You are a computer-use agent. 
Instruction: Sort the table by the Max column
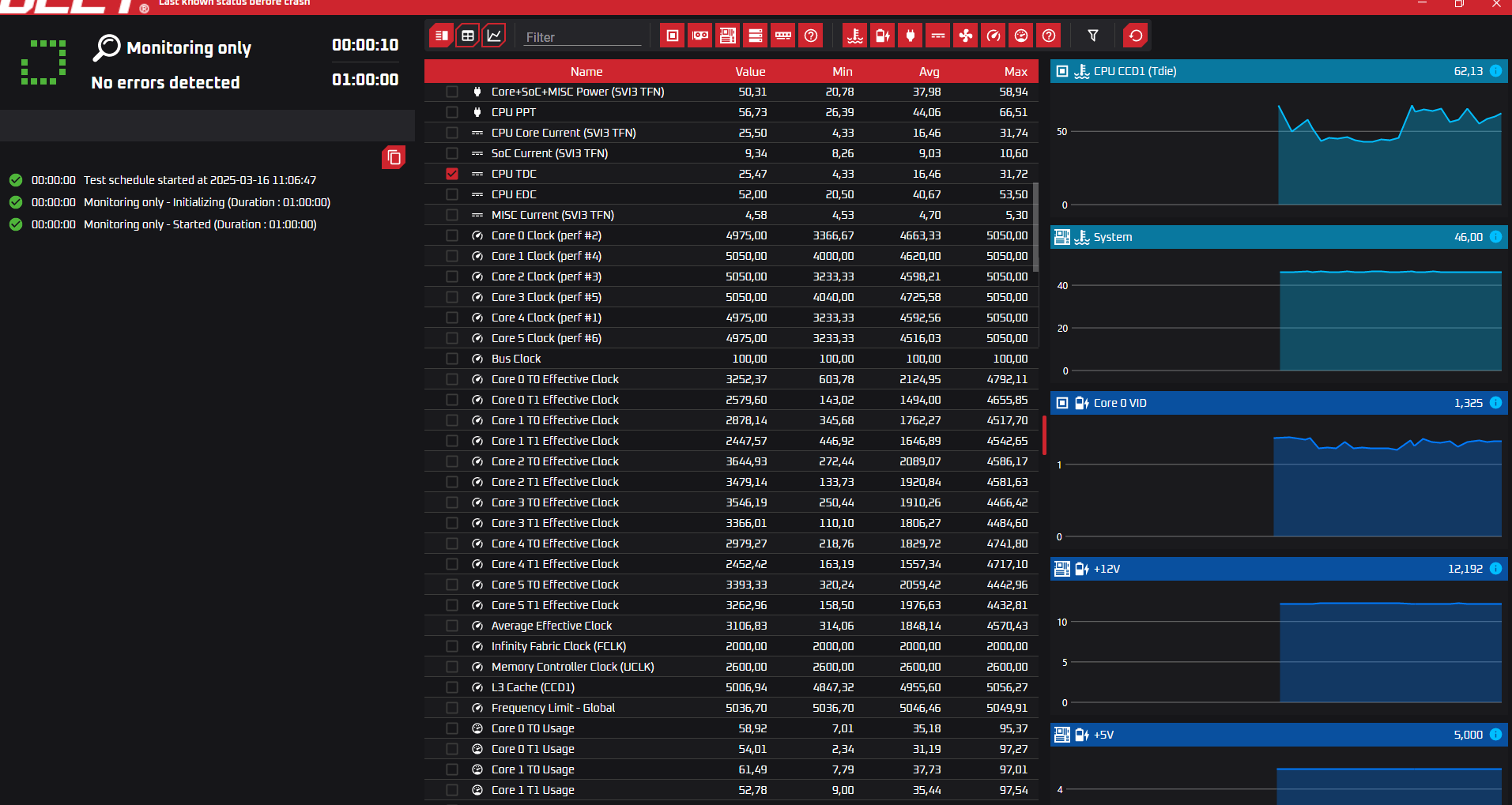point(1016,71)
